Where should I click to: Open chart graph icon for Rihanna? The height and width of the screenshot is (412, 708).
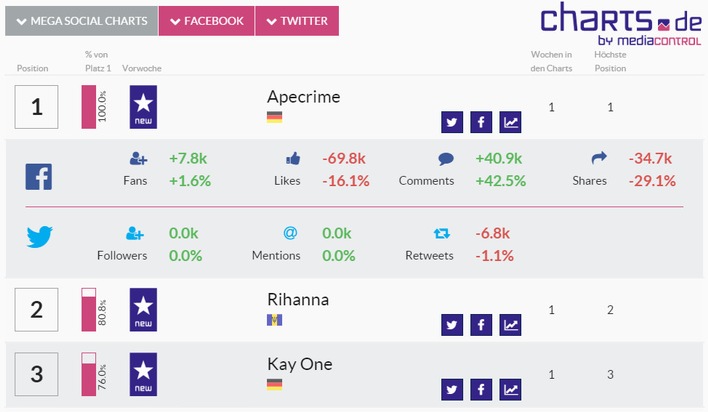tap(511, 325)
